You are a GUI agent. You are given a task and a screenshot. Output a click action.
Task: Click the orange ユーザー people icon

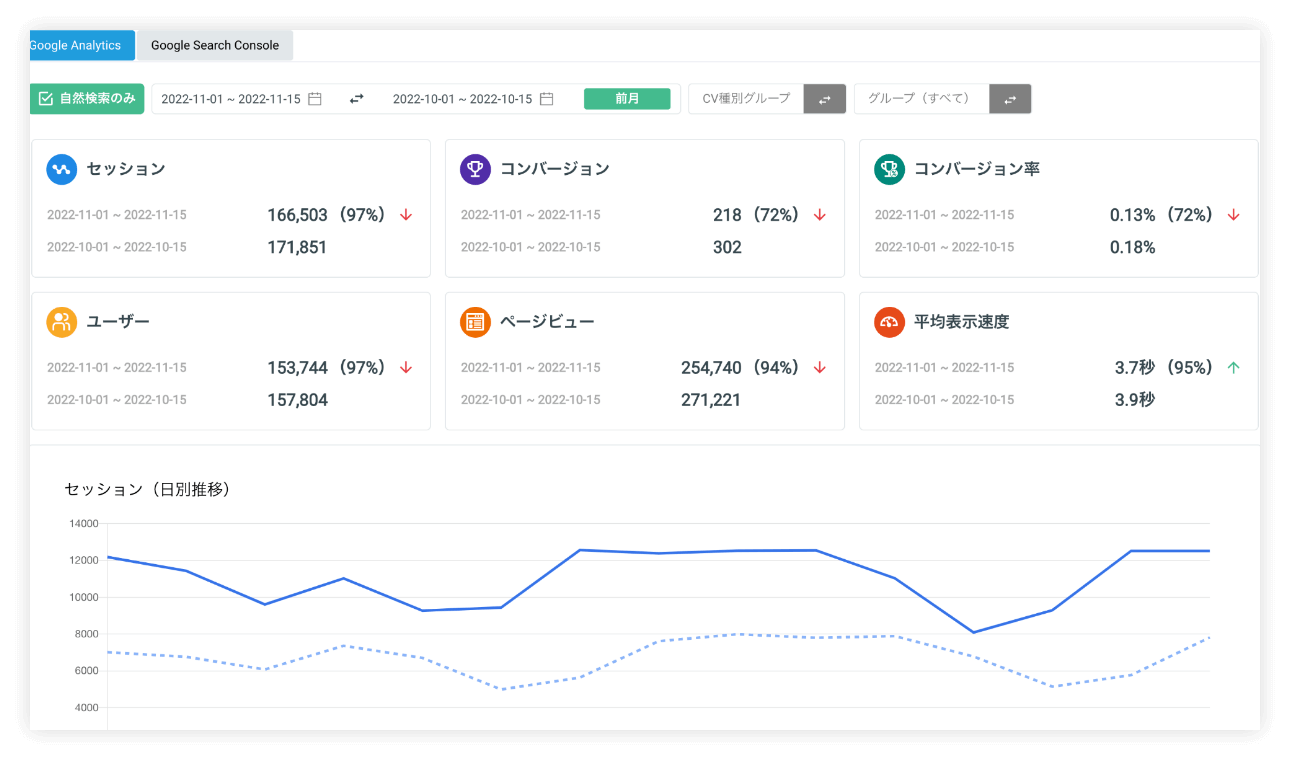pyautogui.click(x=61, y=321)
